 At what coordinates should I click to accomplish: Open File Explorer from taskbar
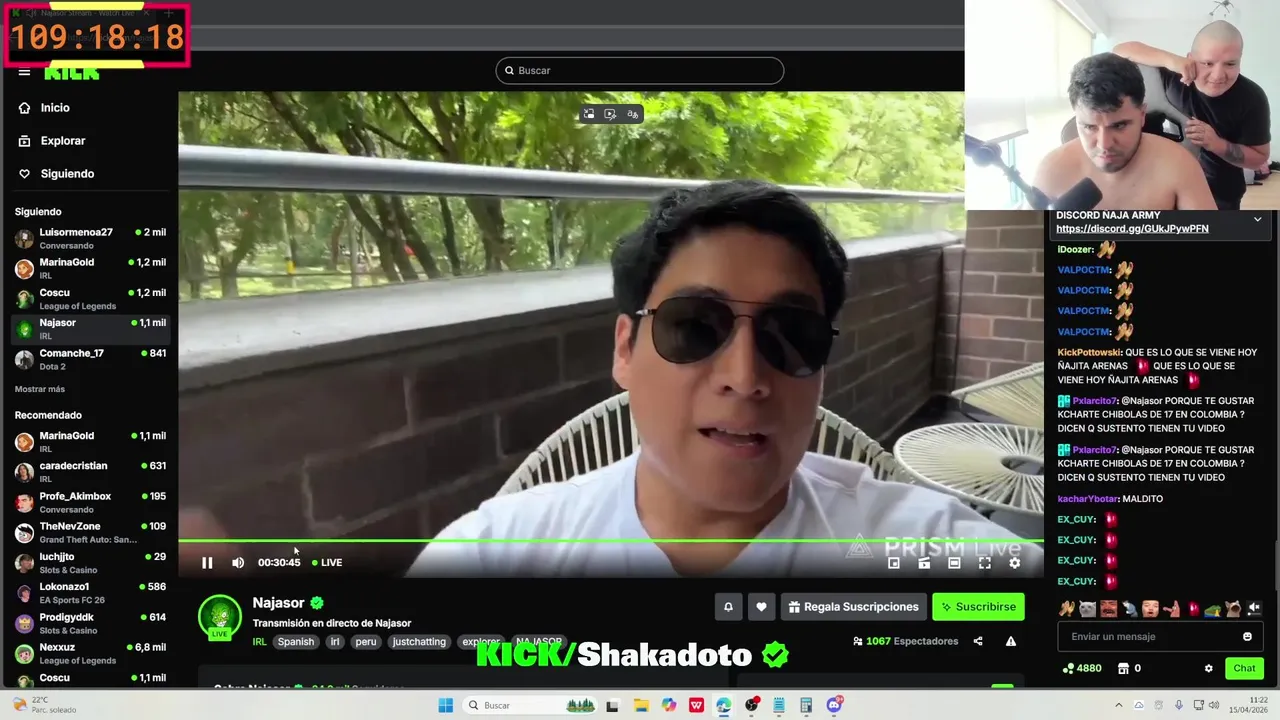(x=641, y=705)
